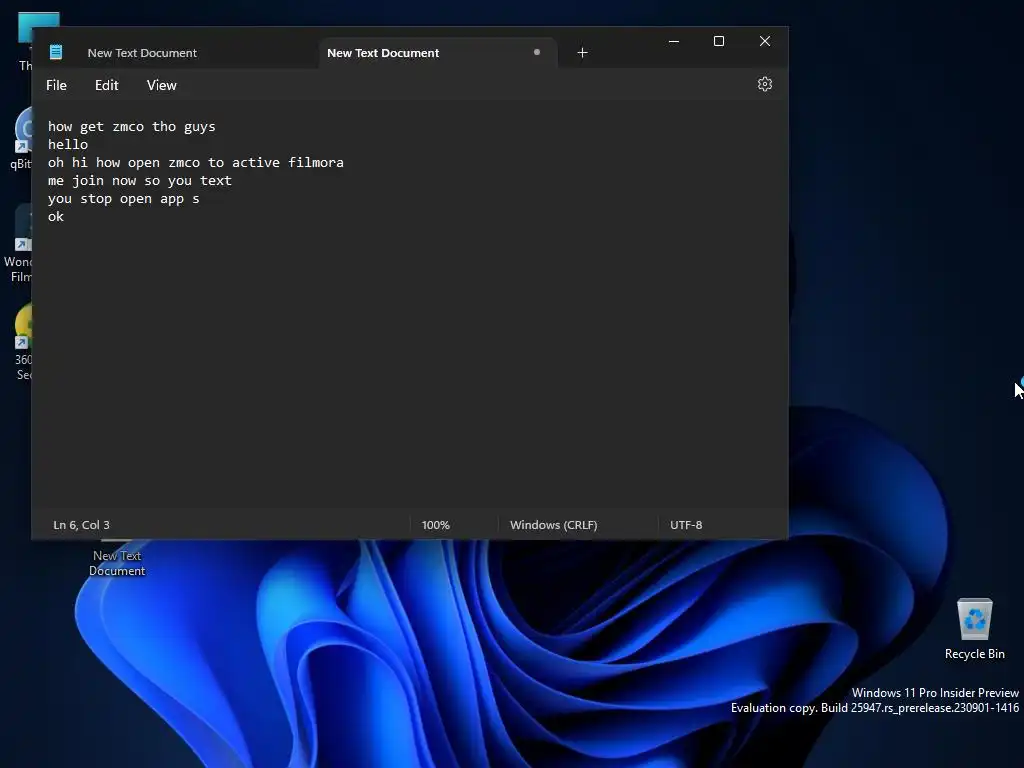Image resolution: width=1024 pixels, height=768 pixels.
Task: Click Windows (CRLF) line ending indicator
Action: pyautogui.click(x=554, y=525)
